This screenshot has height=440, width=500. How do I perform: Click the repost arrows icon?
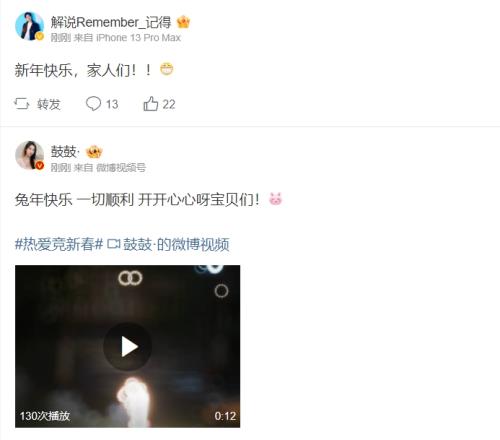coord(22,104)
